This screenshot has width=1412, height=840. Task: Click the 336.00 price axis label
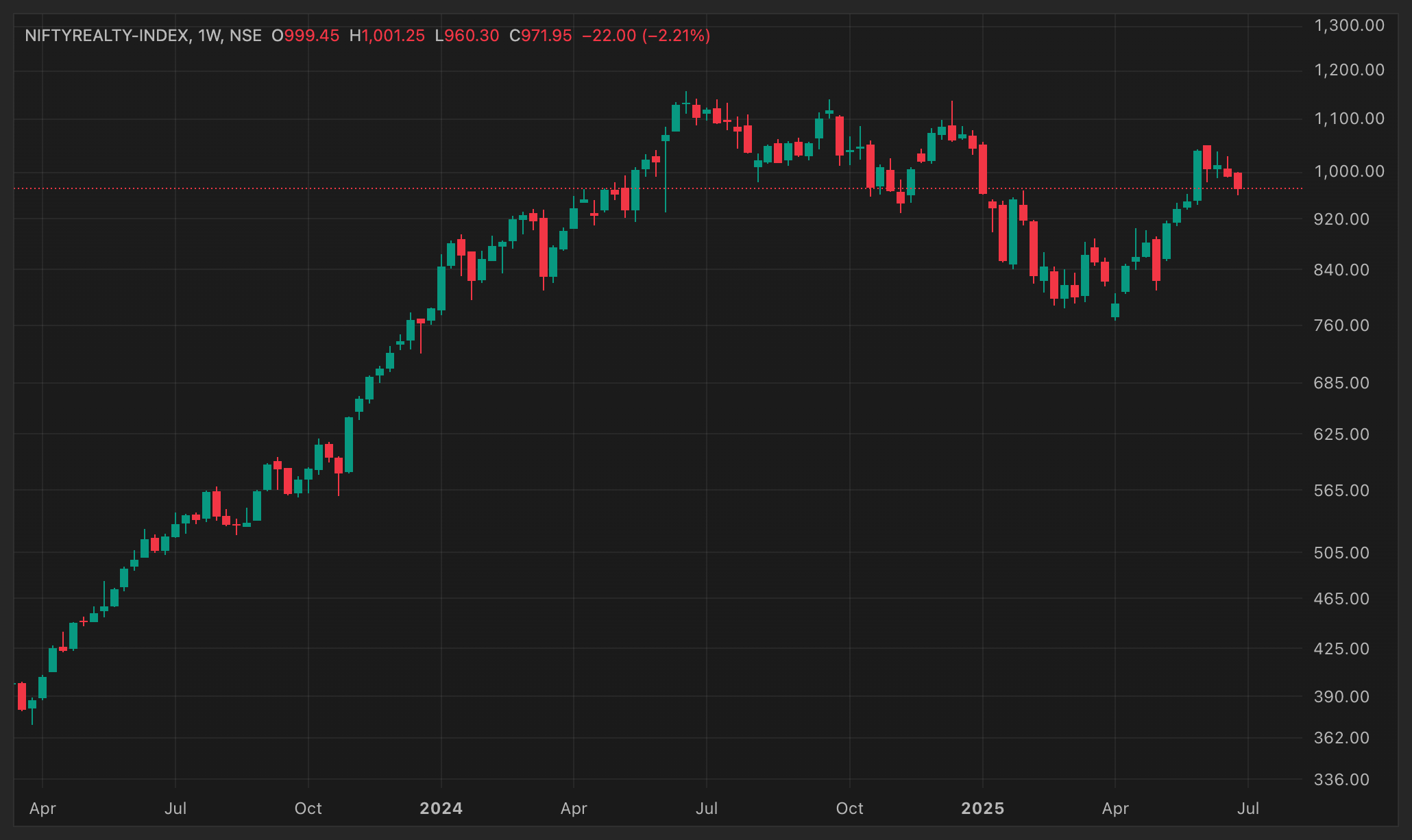(1341, 780)
